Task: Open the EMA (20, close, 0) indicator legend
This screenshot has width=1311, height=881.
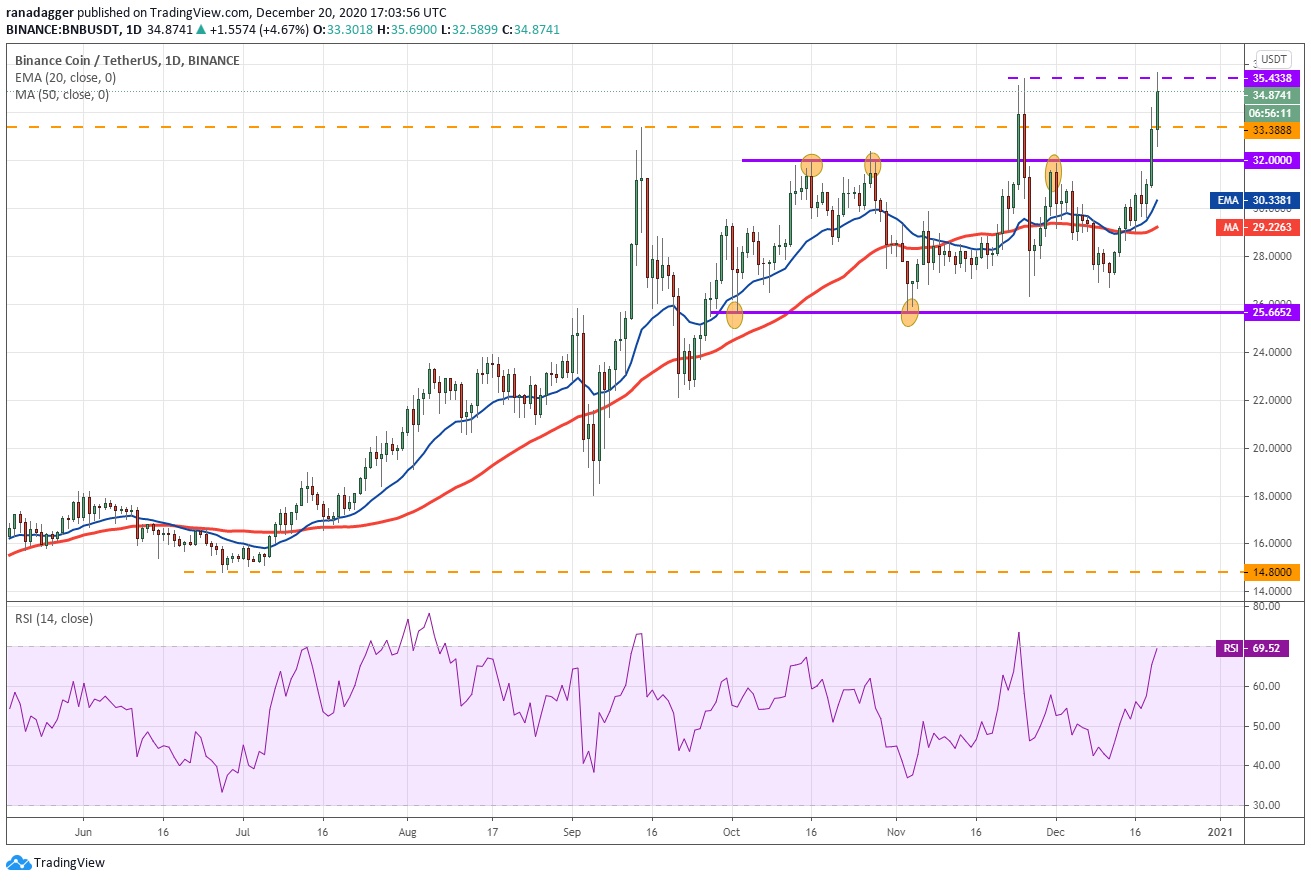Action: [x=62, y=78]
